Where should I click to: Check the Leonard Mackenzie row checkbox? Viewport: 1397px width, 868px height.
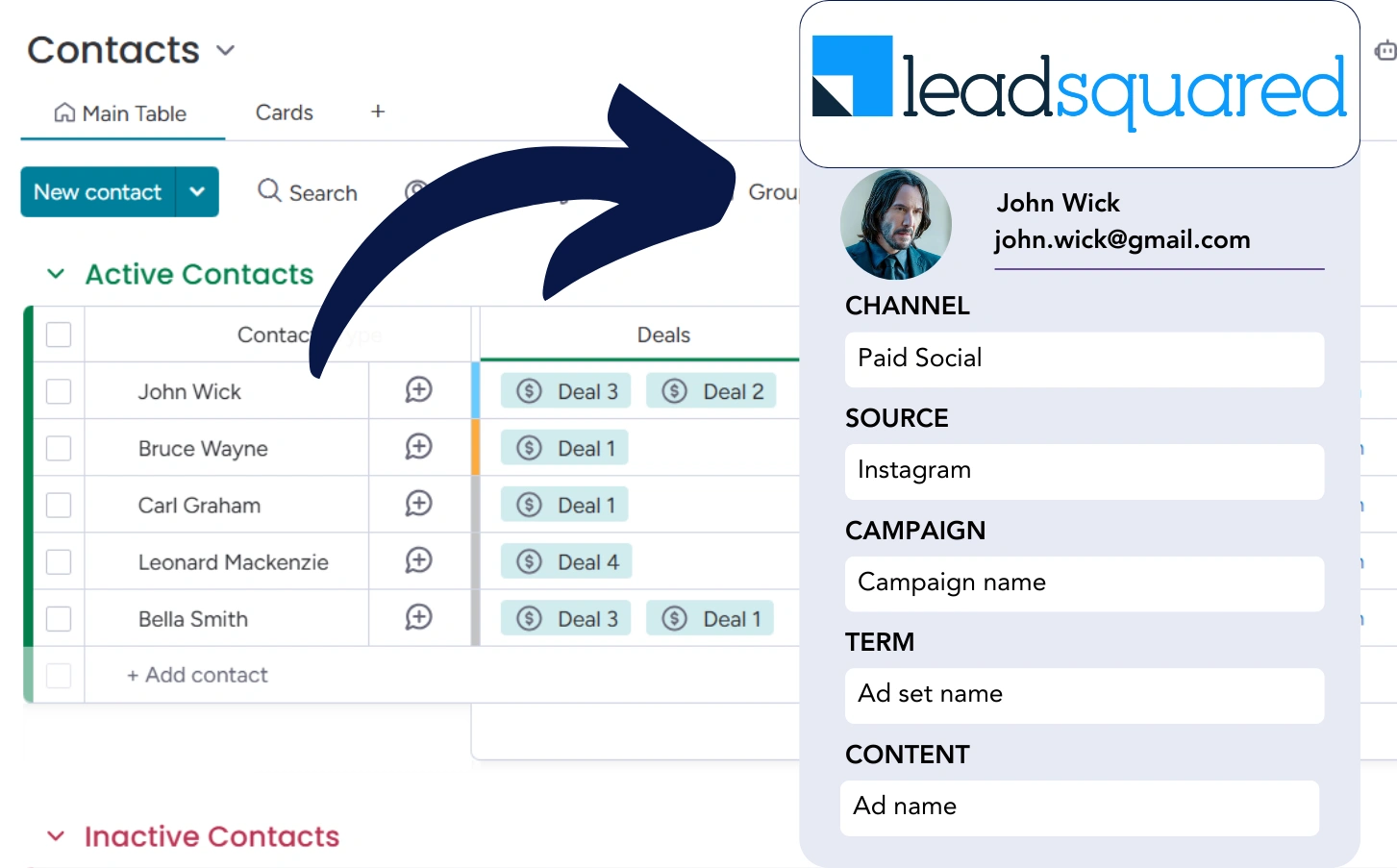pos(59,561)
